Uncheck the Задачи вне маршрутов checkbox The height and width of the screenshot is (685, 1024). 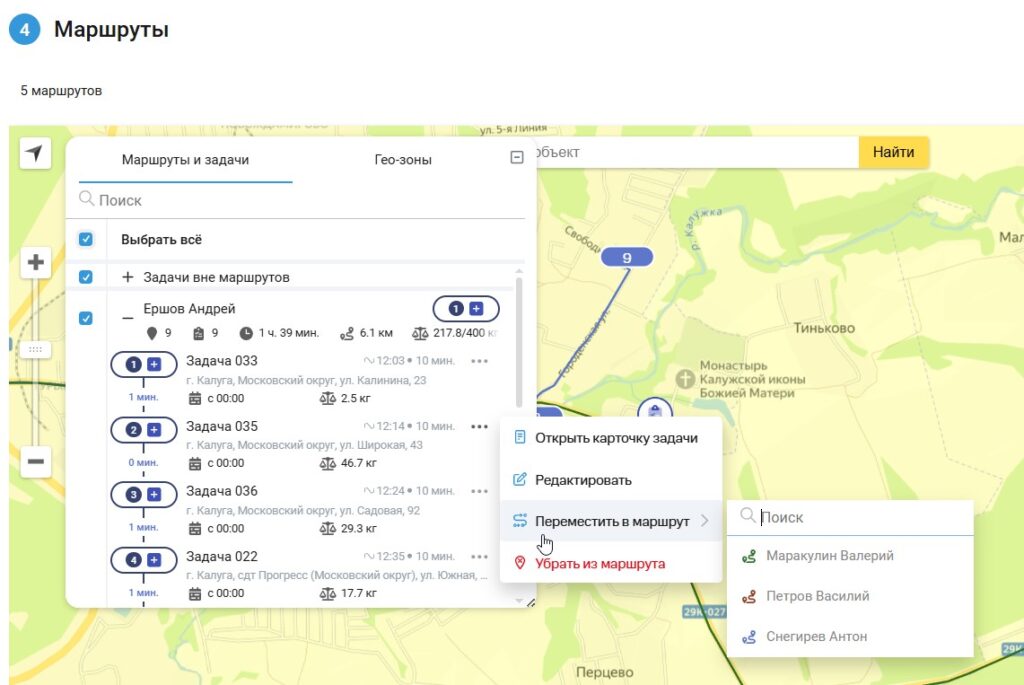[x=86, y=277]
